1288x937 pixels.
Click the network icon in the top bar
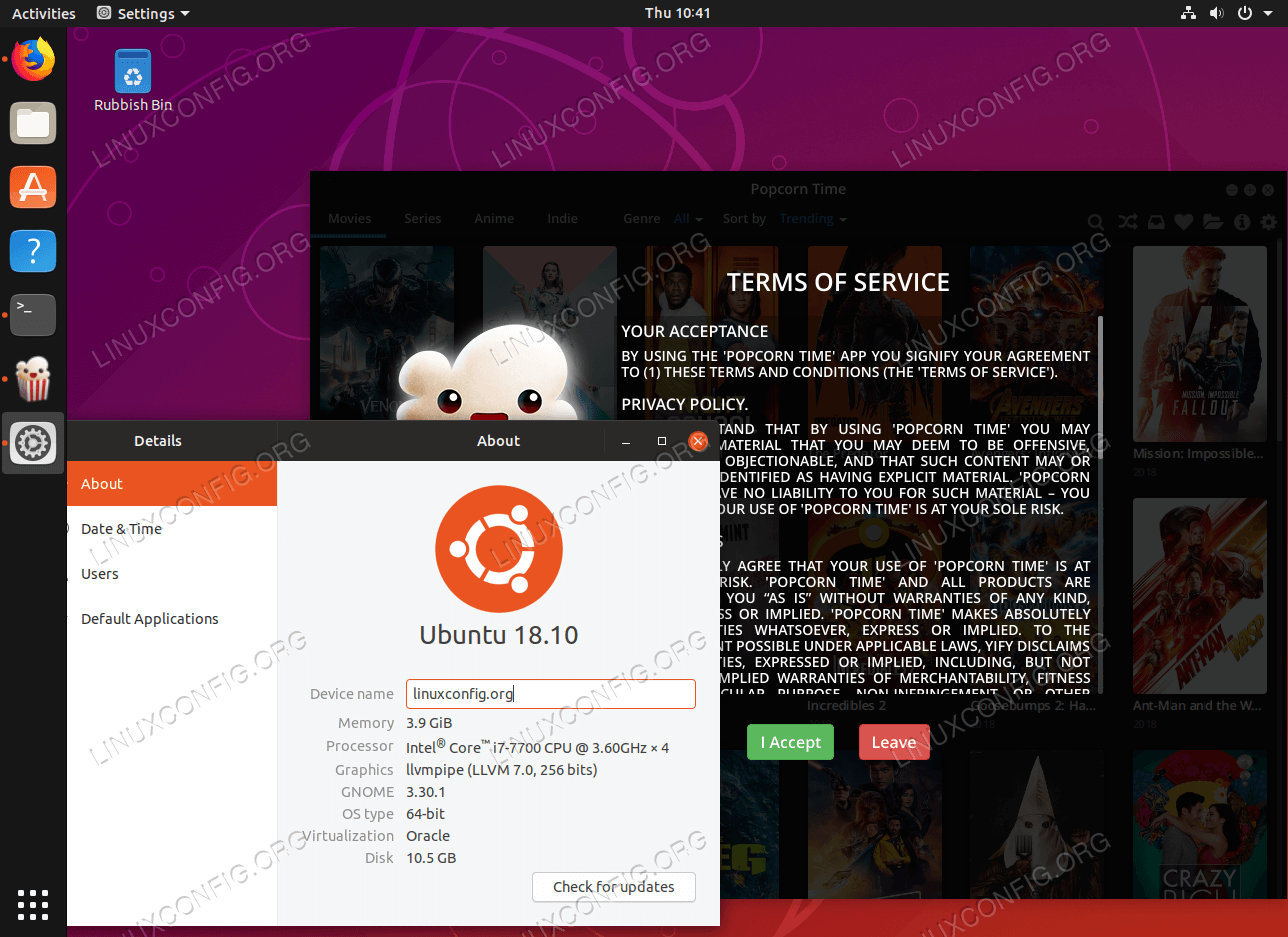pos(1190,13)
